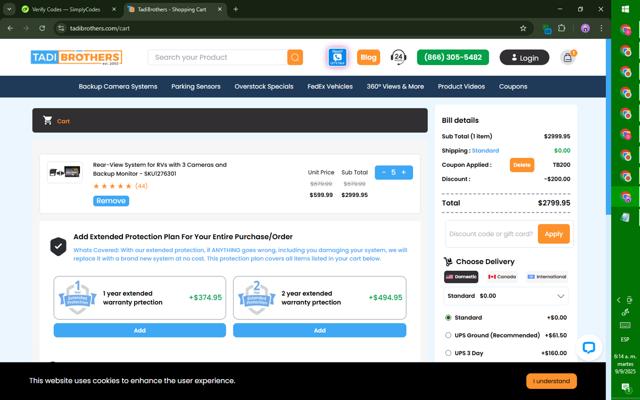
Task: Close the TadiBrothers Shopping Cart tab
Action: 220,9
